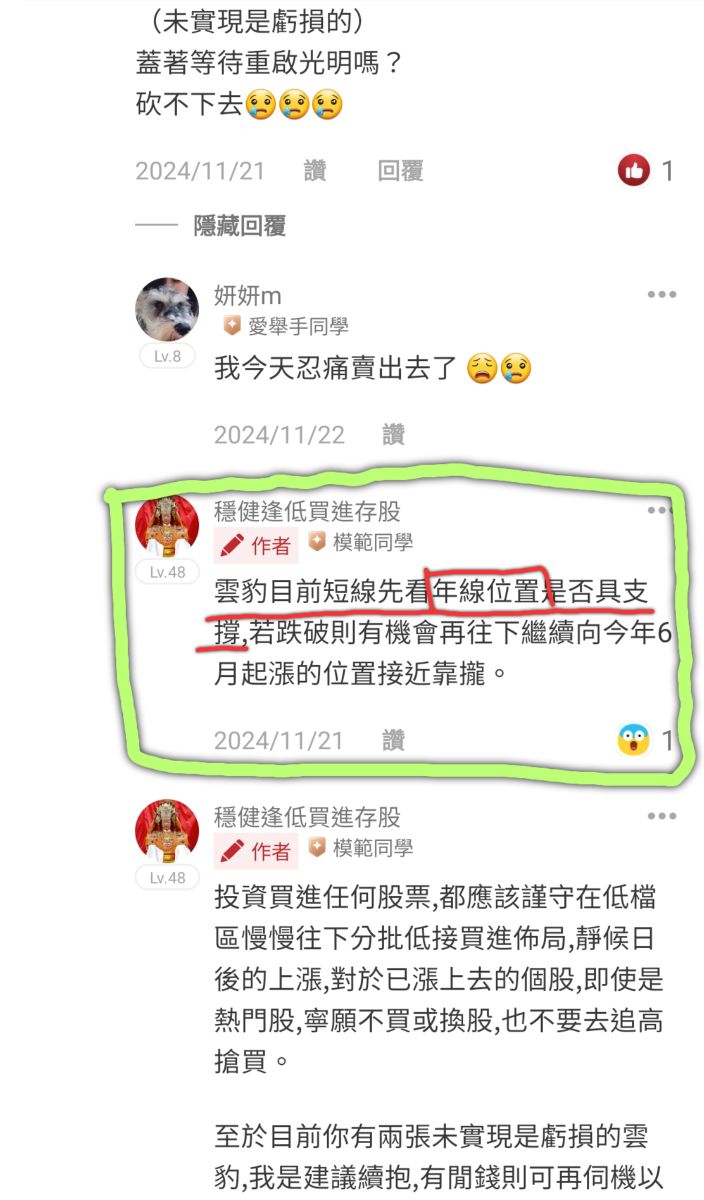The height and width of the screenshot is (1200, 704).
Task: Collapse replies via 隱藏回覆
Action: tap(240, 226)
